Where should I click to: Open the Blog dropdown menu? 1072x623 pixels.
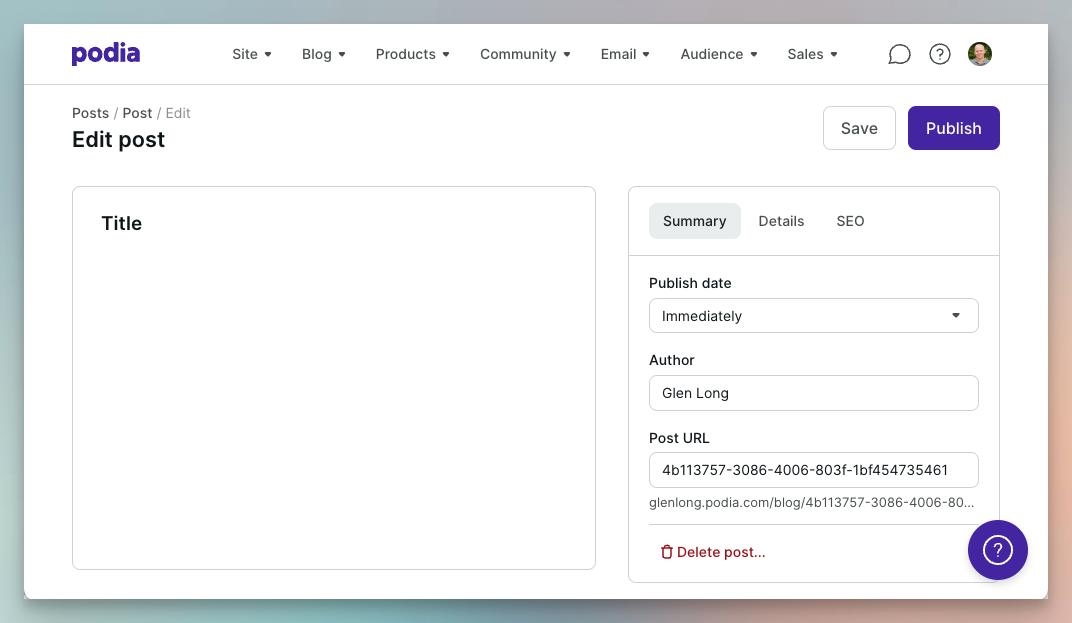323,54
